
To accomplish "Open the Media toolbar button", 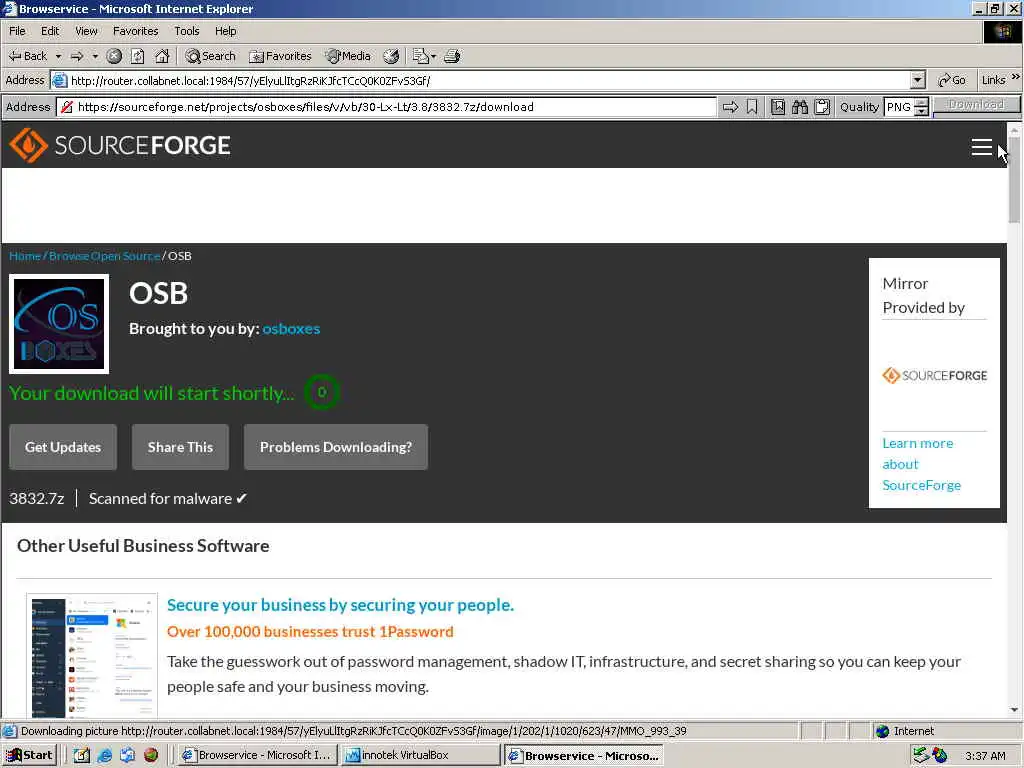I will 348,56.
